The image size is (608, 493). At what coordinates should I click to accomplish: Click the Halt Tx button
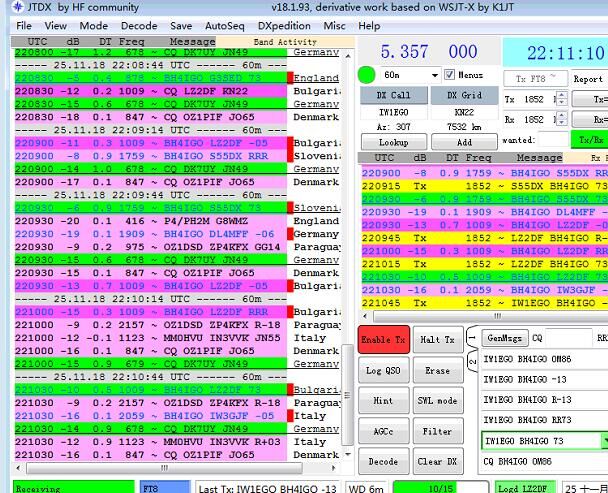coord(438,339)
